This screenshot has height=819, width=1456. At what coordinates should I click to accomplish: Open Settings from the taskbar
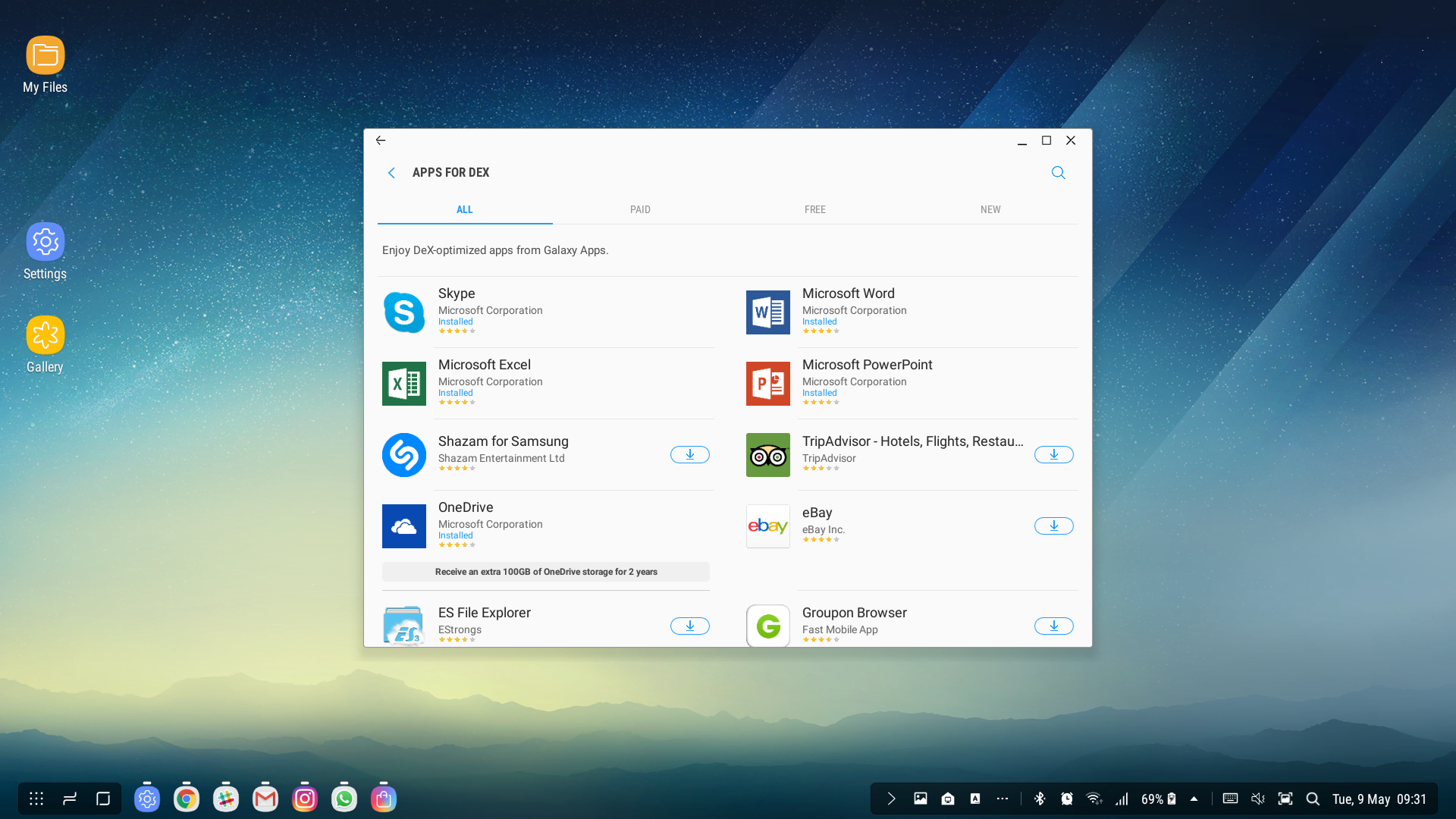[x=147, y=799]
